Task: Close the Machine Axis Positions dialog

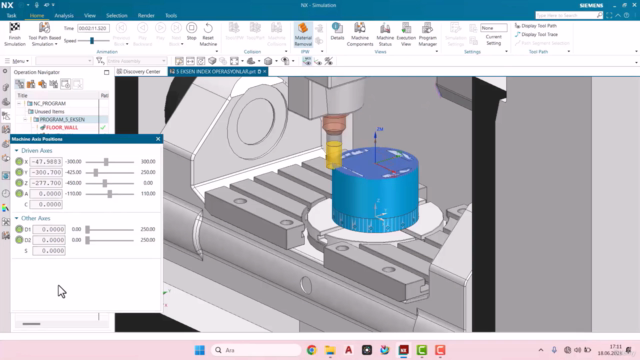Action: [158, 139]
